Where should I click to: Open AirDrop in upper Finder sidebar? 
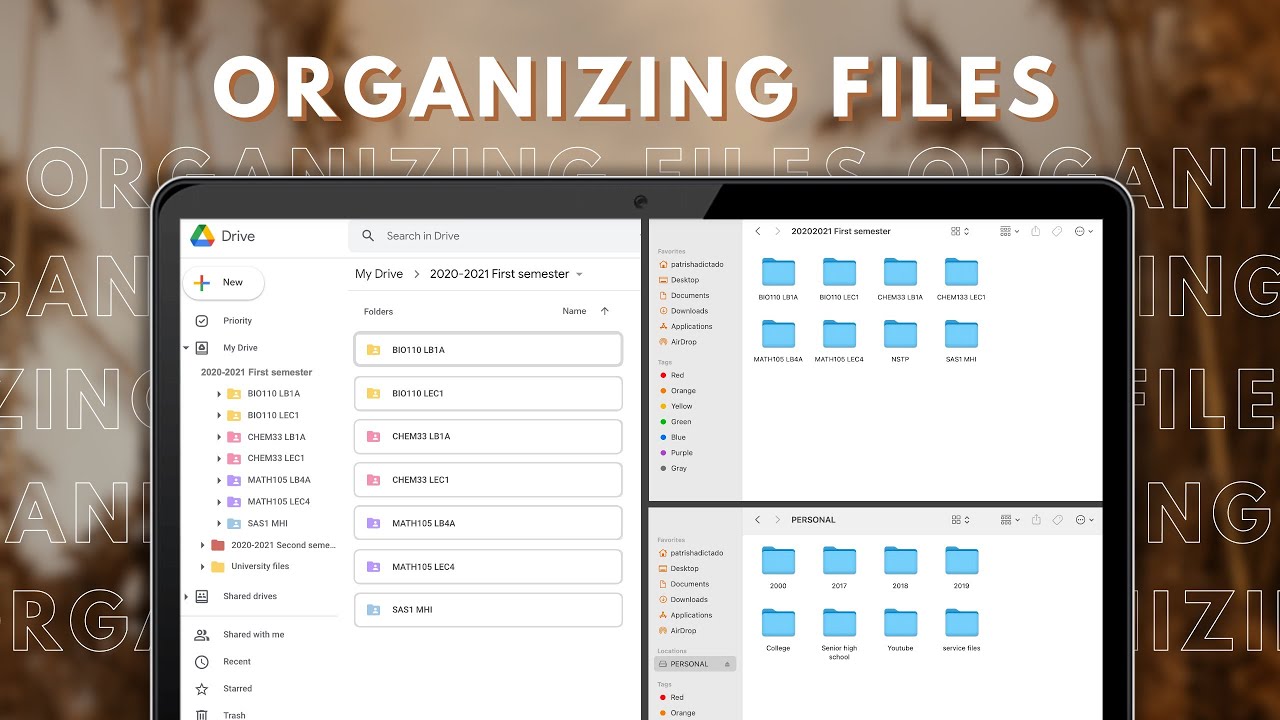pyautogui.click(x=677, y=342)
